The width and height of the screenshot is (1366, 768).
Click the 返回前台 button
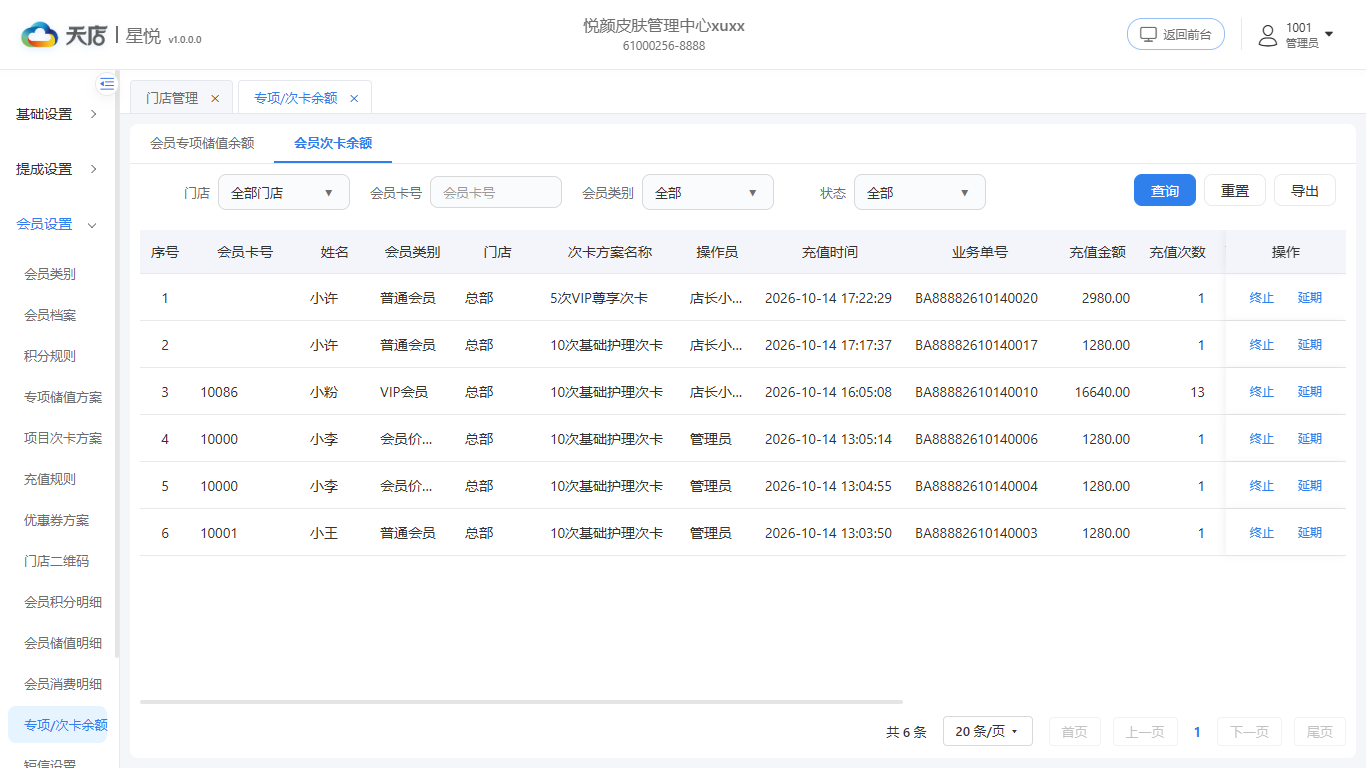click(x=1176, y=34)
